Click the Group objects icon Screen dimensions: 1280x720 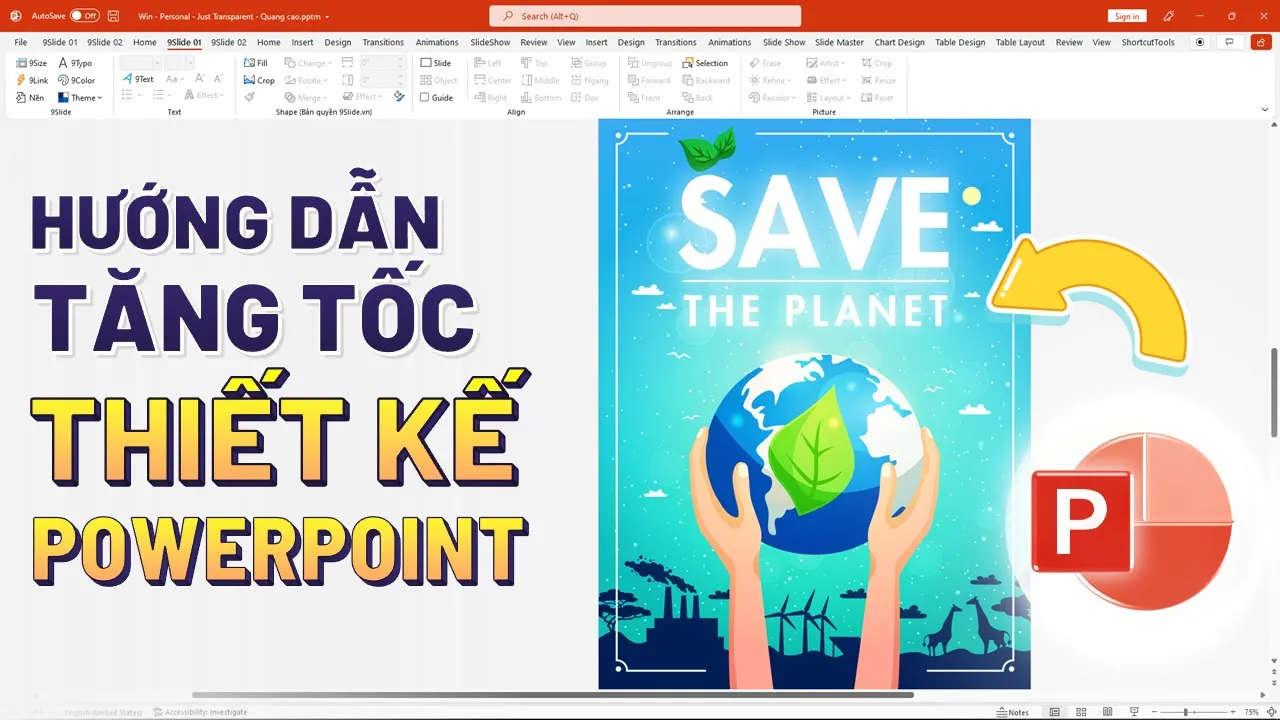[589, 63]
